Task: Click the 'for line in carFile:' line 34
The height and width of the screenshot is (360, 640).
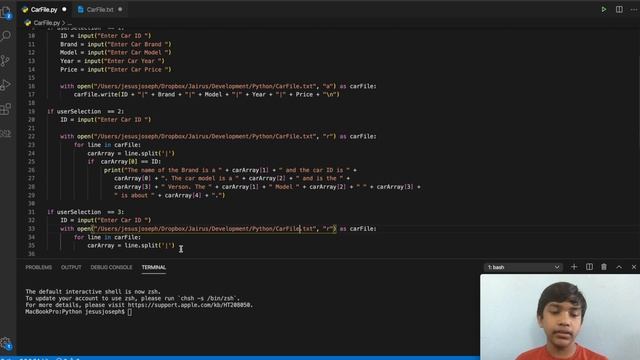Action: pyautogui.click(x=107, y=237)
